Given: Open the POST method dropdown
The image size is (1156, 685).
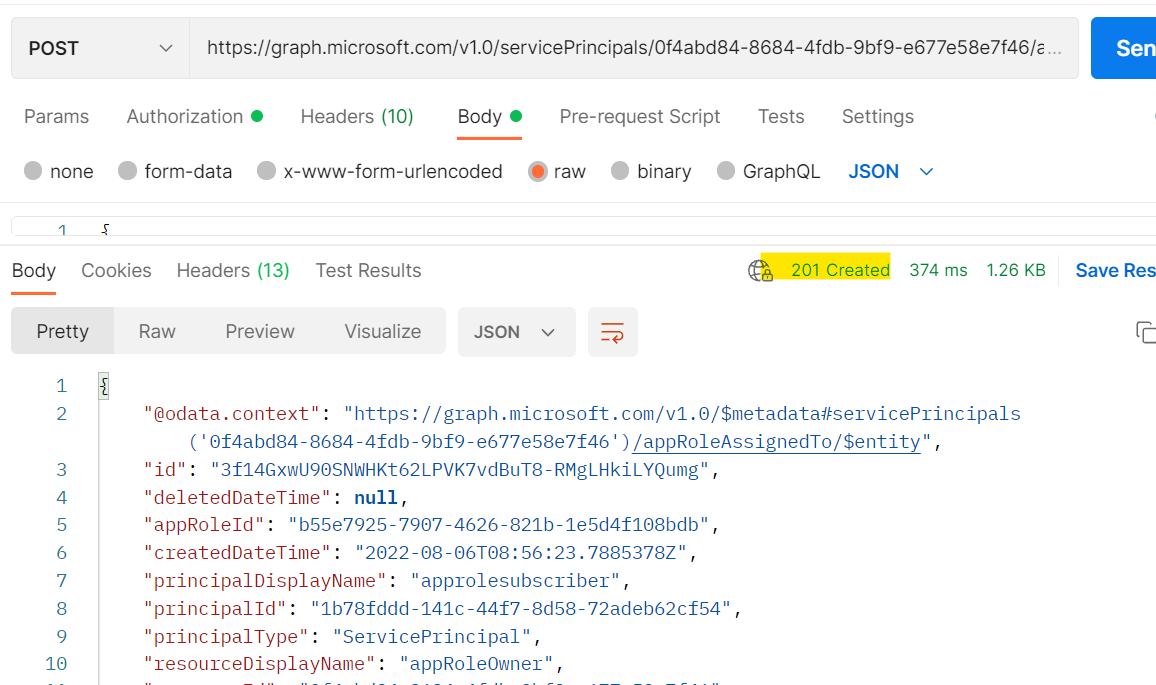Looking at the screenshot, I should coord(100,48).
